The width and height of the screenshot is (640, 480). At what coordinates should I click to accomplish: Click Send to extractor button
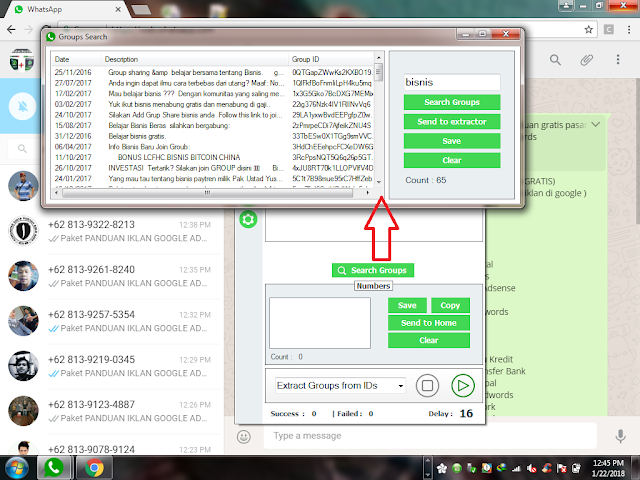[x=452, y=121]
